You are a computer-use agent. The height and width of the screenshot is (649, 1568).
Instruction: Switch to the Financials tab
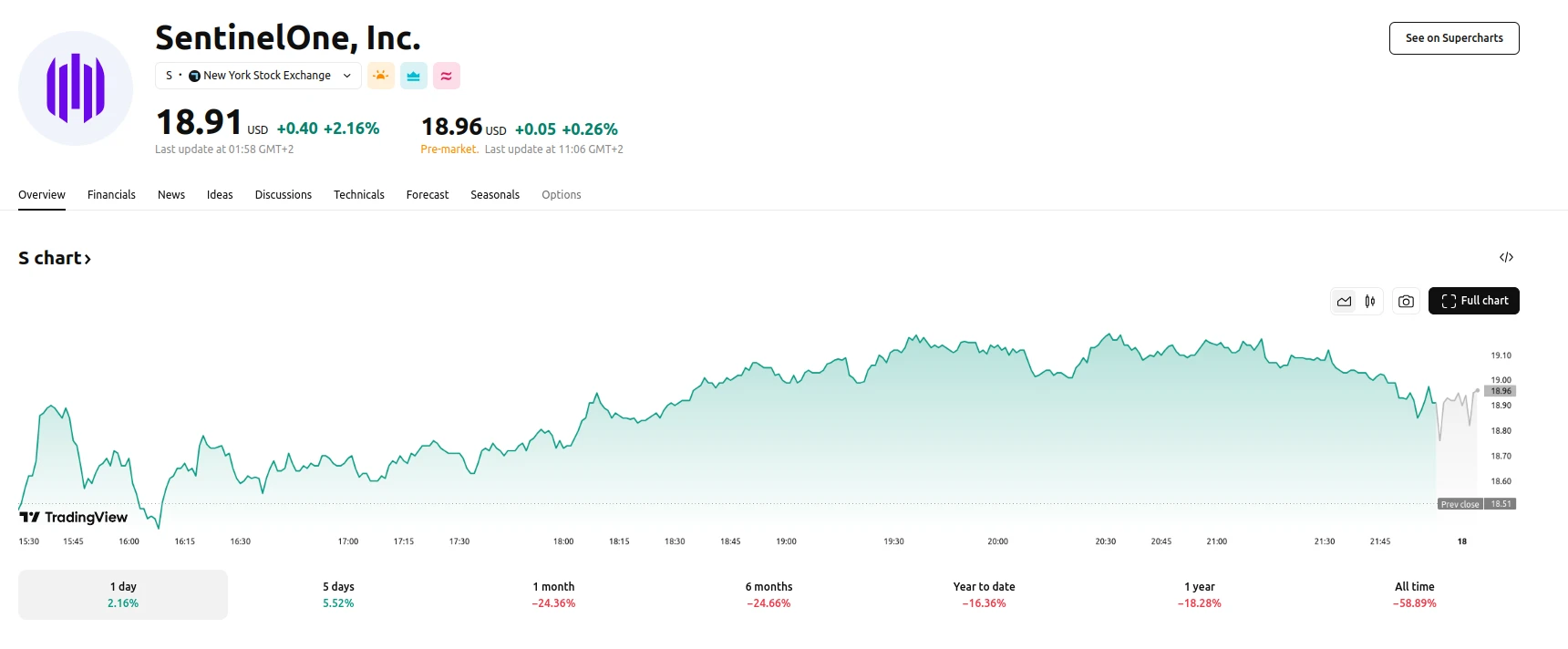click(x=111, y=194)
